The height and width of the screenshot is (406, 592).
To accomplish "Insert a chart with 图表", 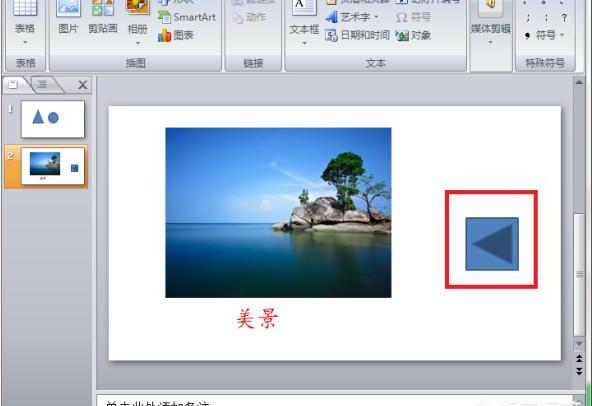I will 176,36.
